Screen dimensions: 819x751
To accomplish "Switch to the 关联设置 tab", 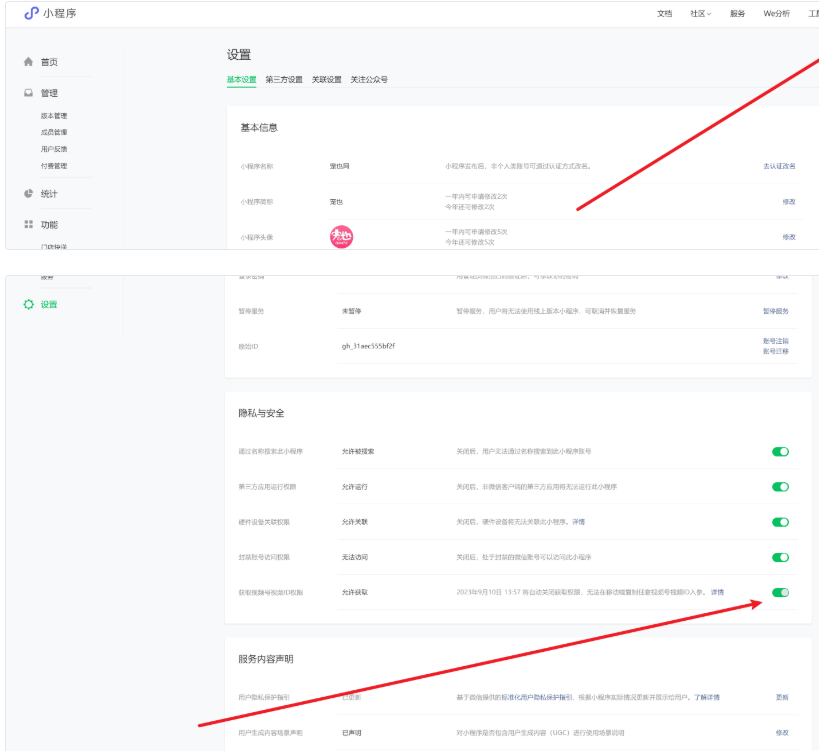I will [326, 79].
